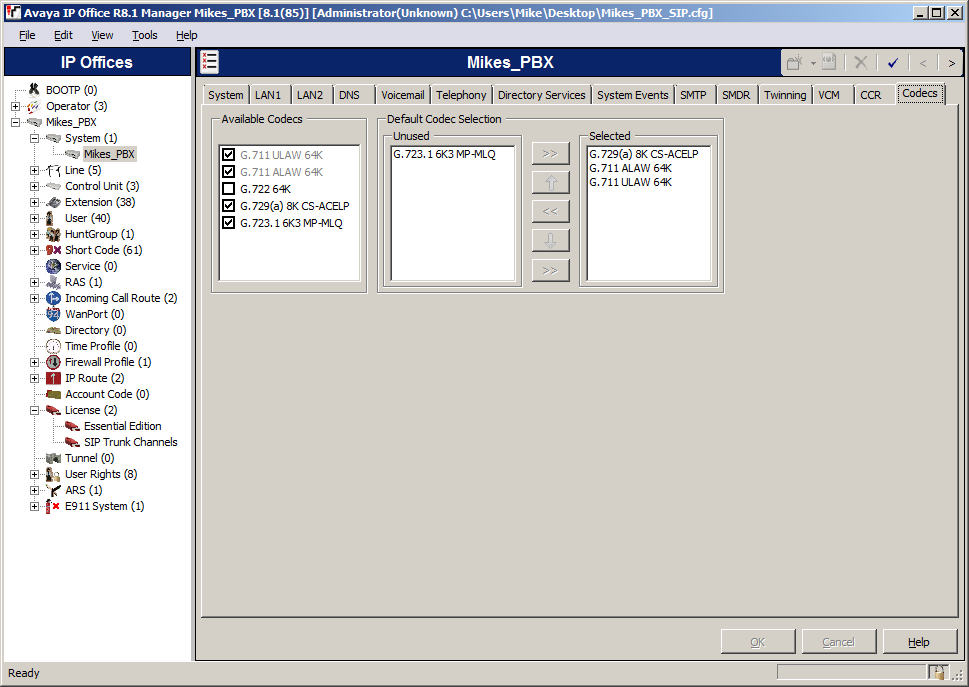This screenshot has height=687, width=969.
Task: Select the E911 System icon
Action: [54, 506]
